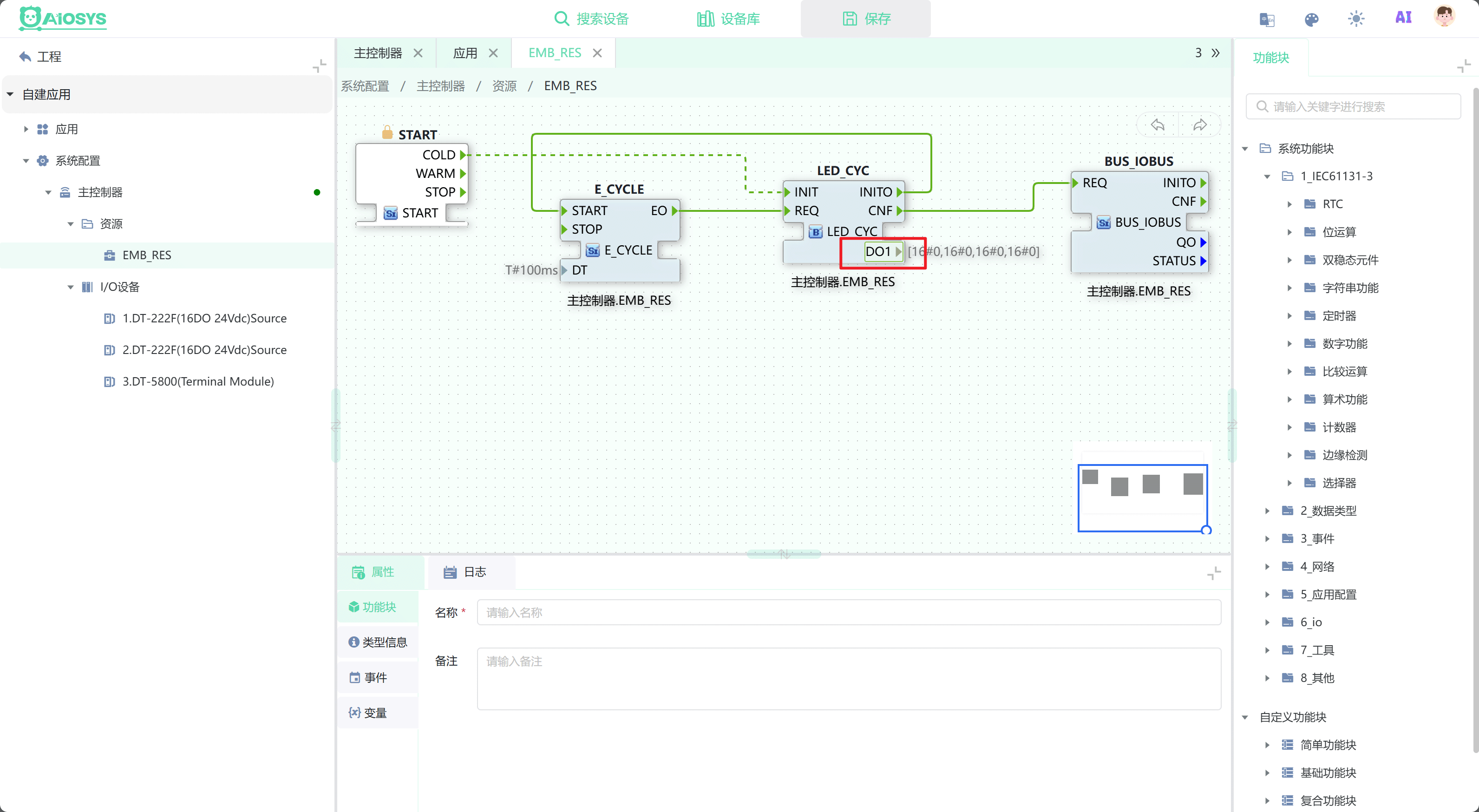This screenshot has width=1479, height=812.
Task: Click the 系统配置 breadcrumb link
Action: (x=365, y=85)
